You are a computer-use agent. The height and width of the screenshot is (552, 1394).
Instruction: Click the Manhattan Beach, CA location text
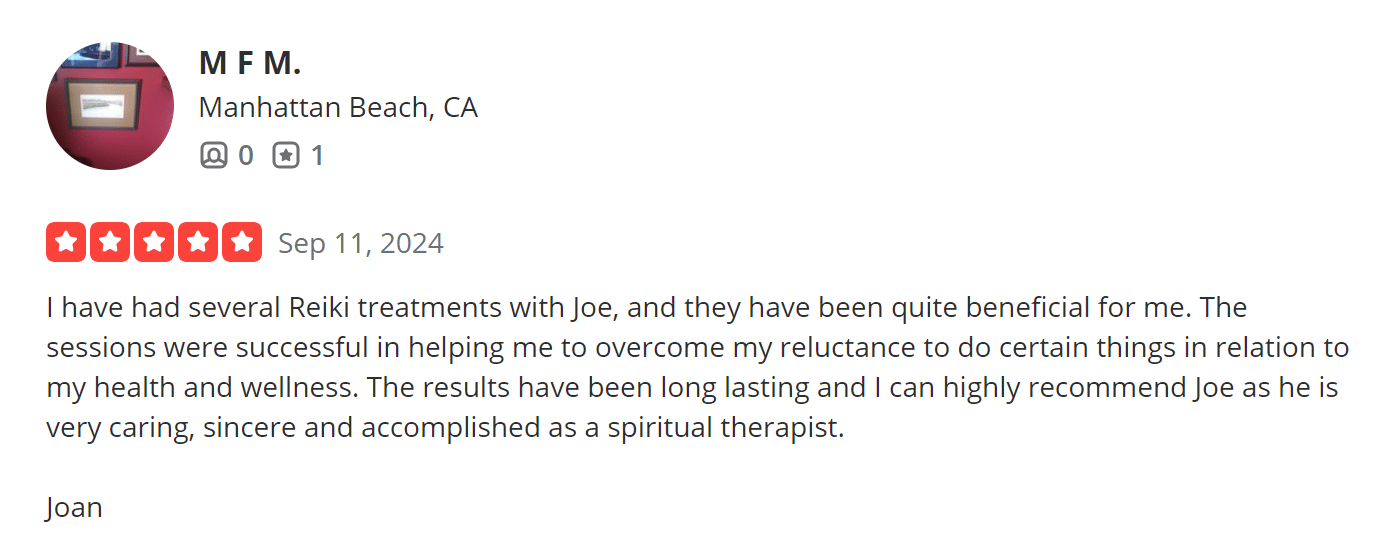coord(338,108)
